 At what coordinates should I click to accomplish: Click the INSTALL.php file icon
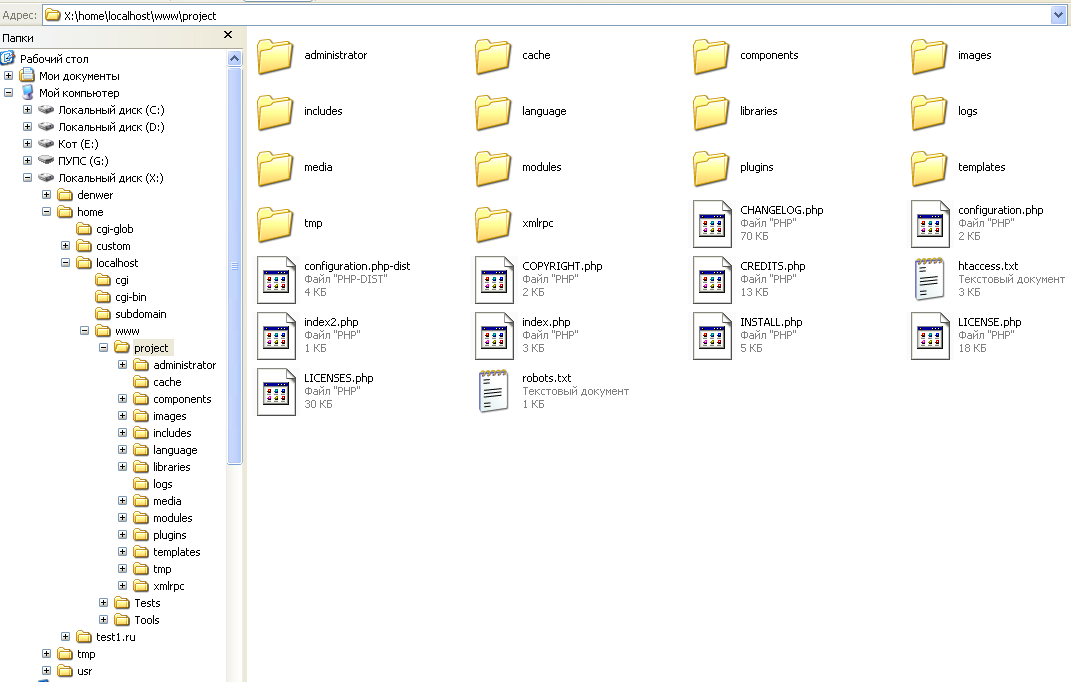pyautogui.click(x=712, y=336)
